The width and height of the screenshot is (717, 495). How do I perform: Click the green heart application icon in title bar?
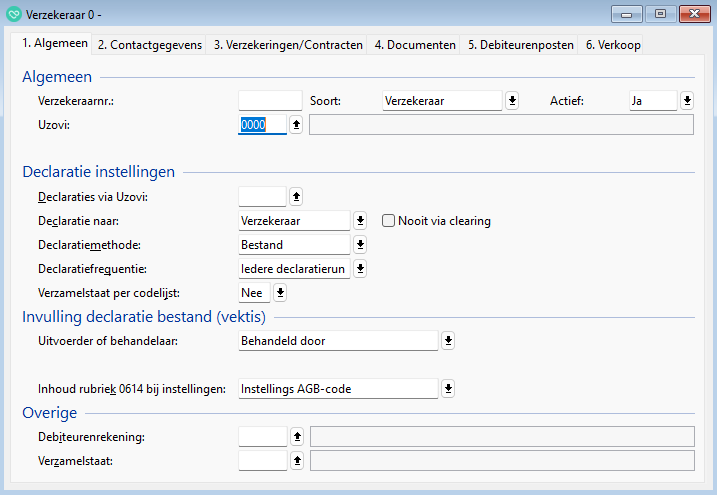[x=14, y=14]
